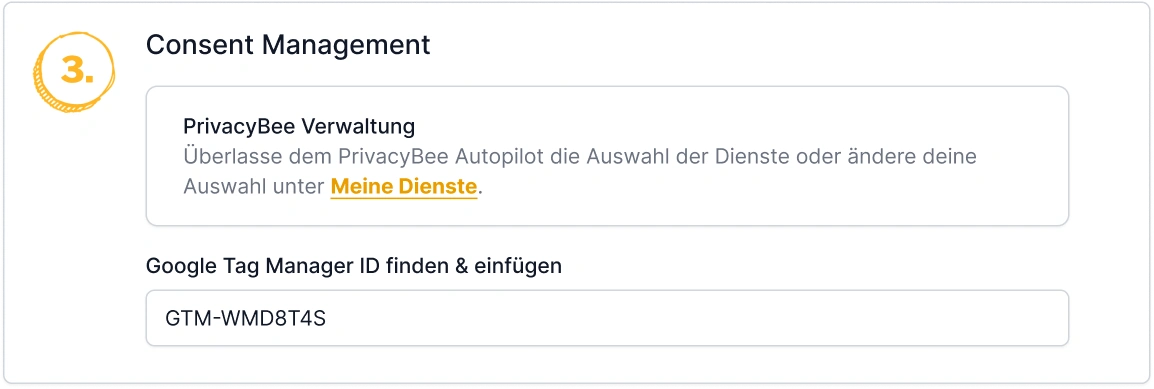Place cursor on the GTM-WMD8T4S value

(246, 318)
